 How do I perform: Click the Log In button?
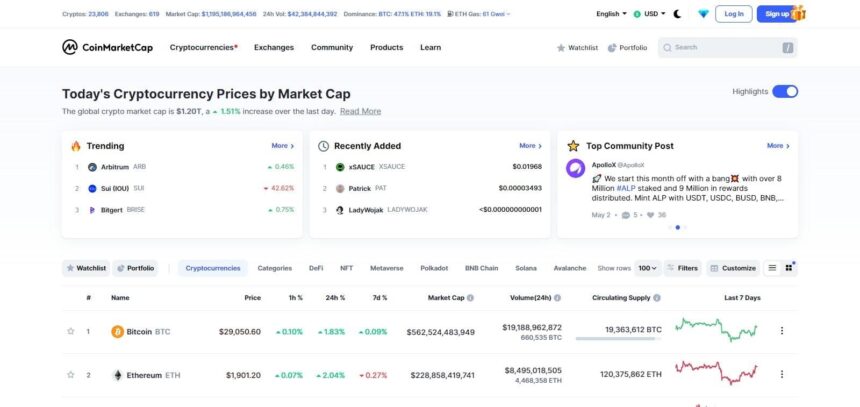pos(734,14)
